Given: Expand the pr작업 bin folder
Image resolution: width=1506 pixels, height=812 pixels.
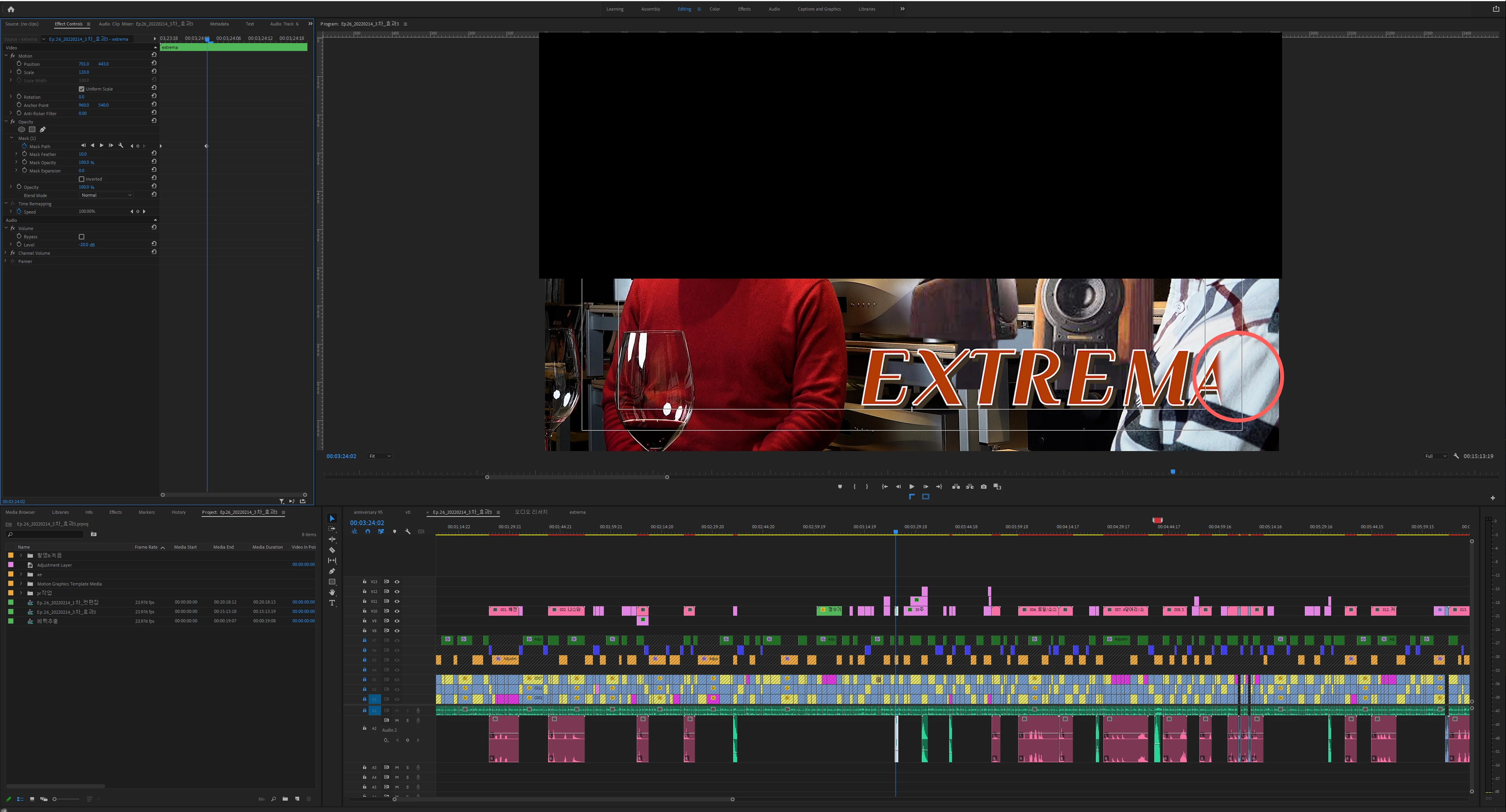Looking at the screenshot, I should coord(21,593).
